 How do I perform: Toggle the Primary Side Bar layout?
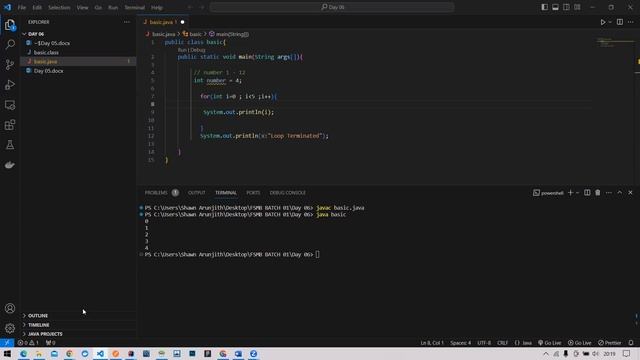[x=544, y=7]
